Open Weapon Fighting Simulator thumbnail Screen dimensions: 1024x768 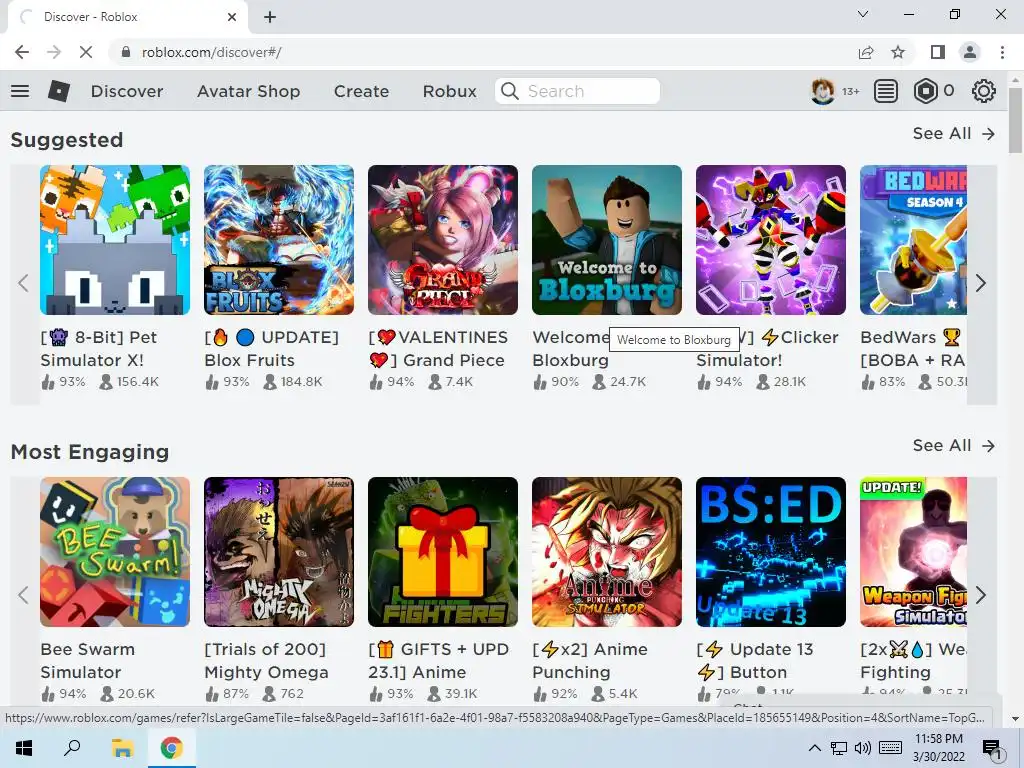(913, 552)
